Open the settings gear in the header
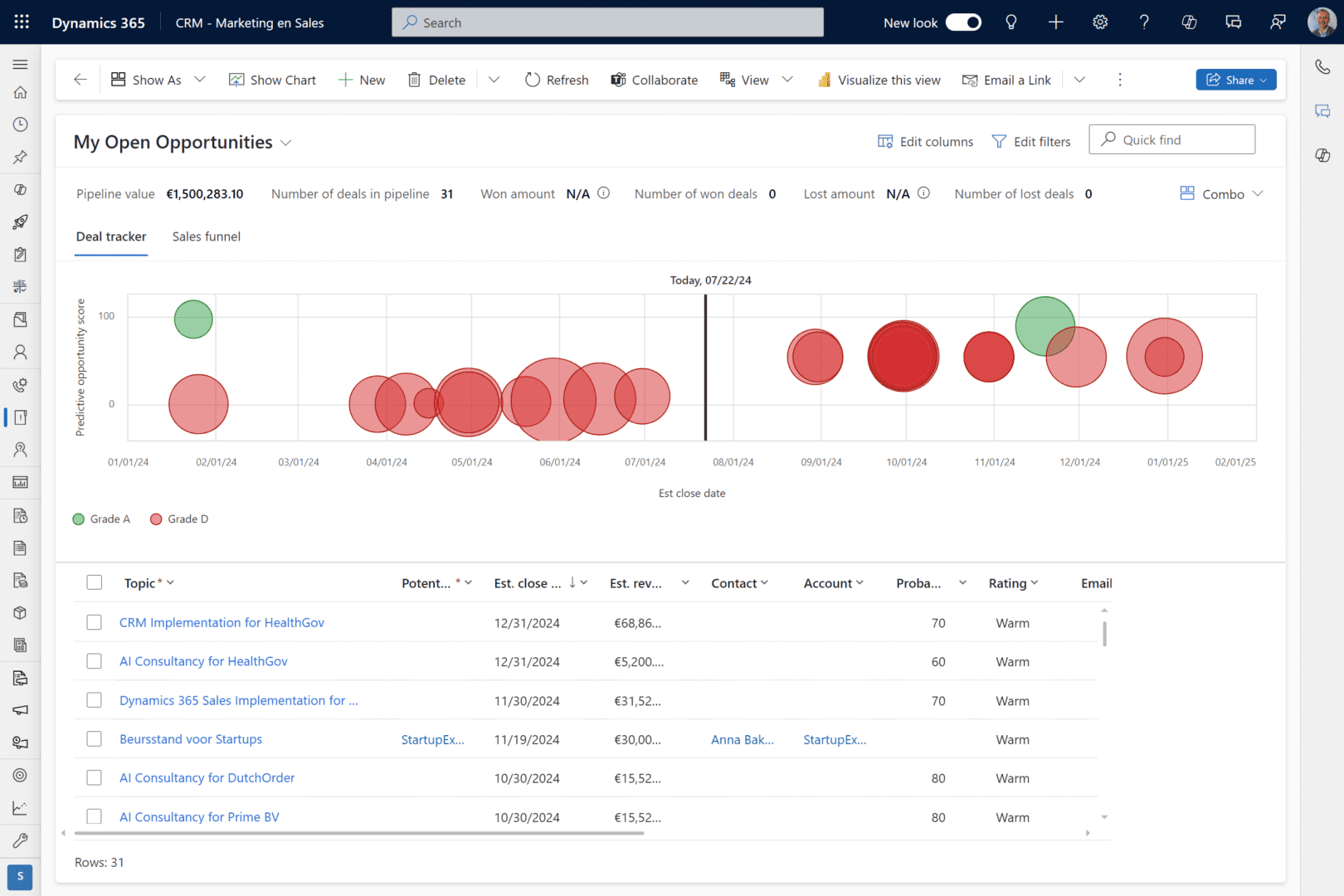 click(1100, 22)
